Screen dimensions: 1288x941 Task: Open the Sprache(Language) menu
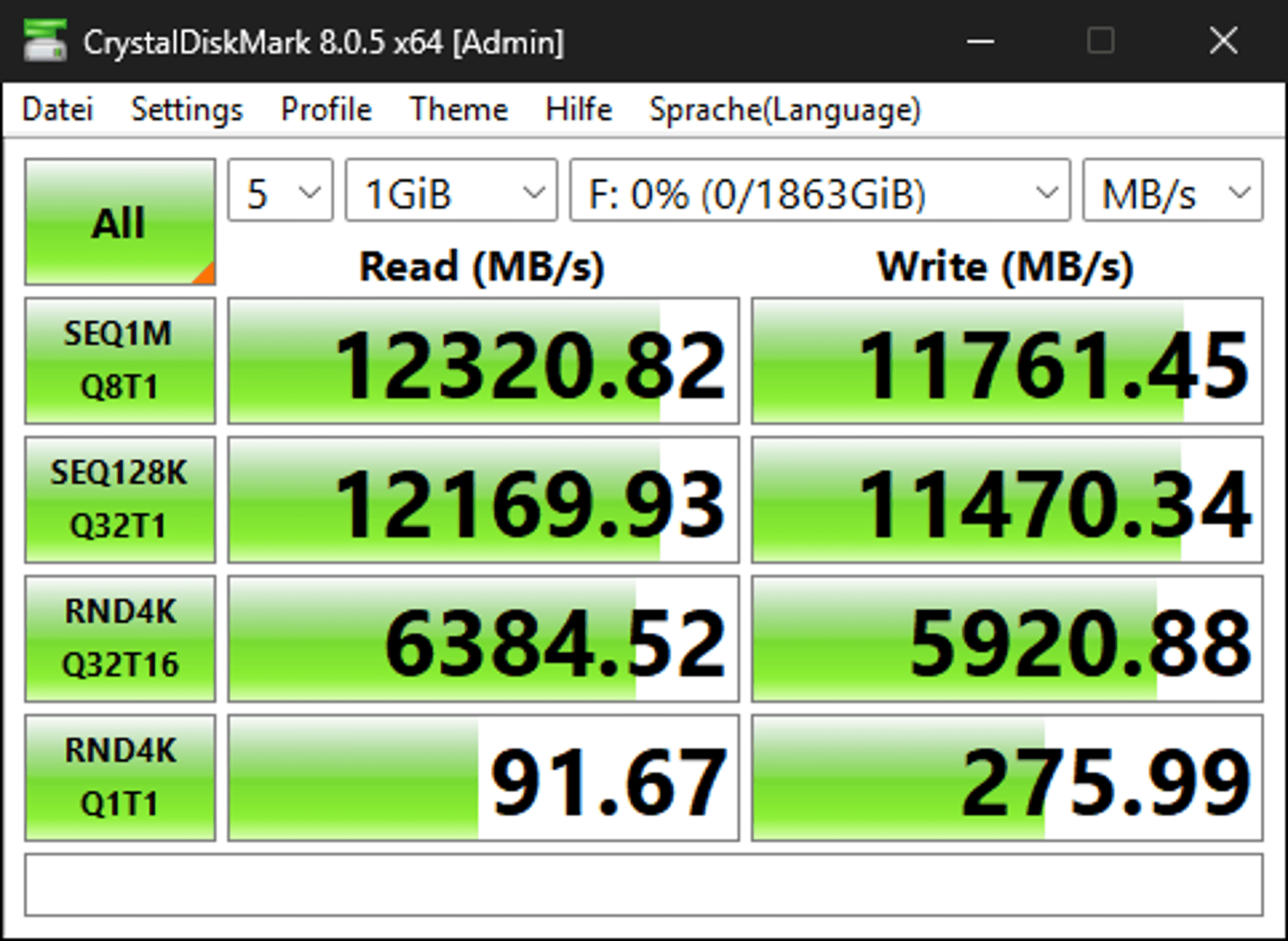coord(786,109)
